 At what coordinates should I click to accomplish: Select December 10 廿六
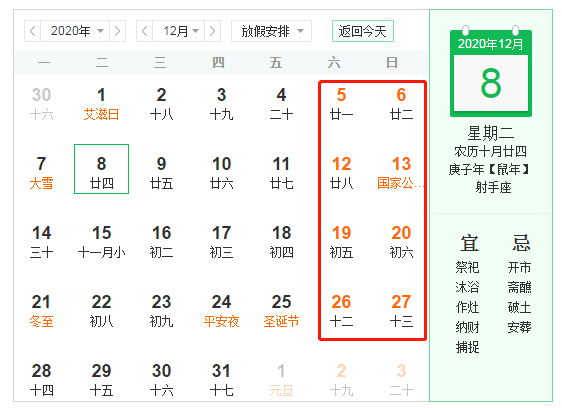tap(221, 172)
